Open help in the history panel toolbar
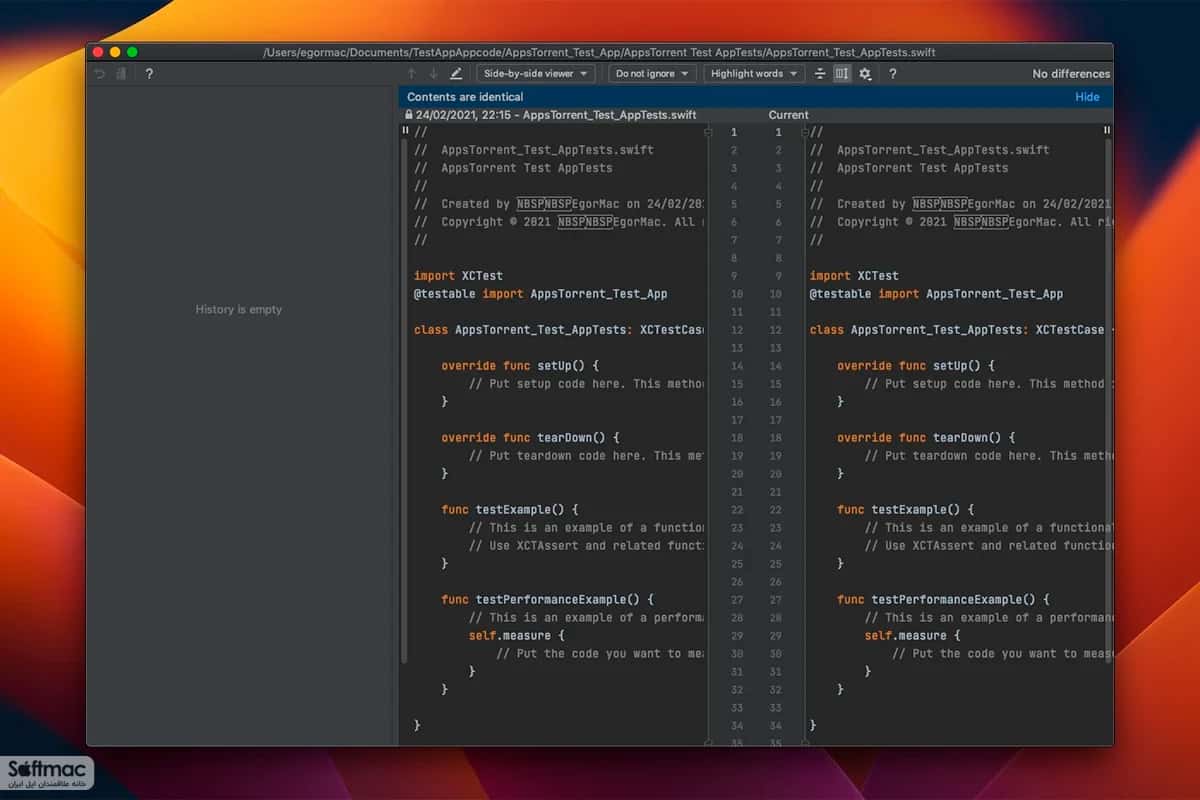1200x800 pixels. click(x=149, y=74)
